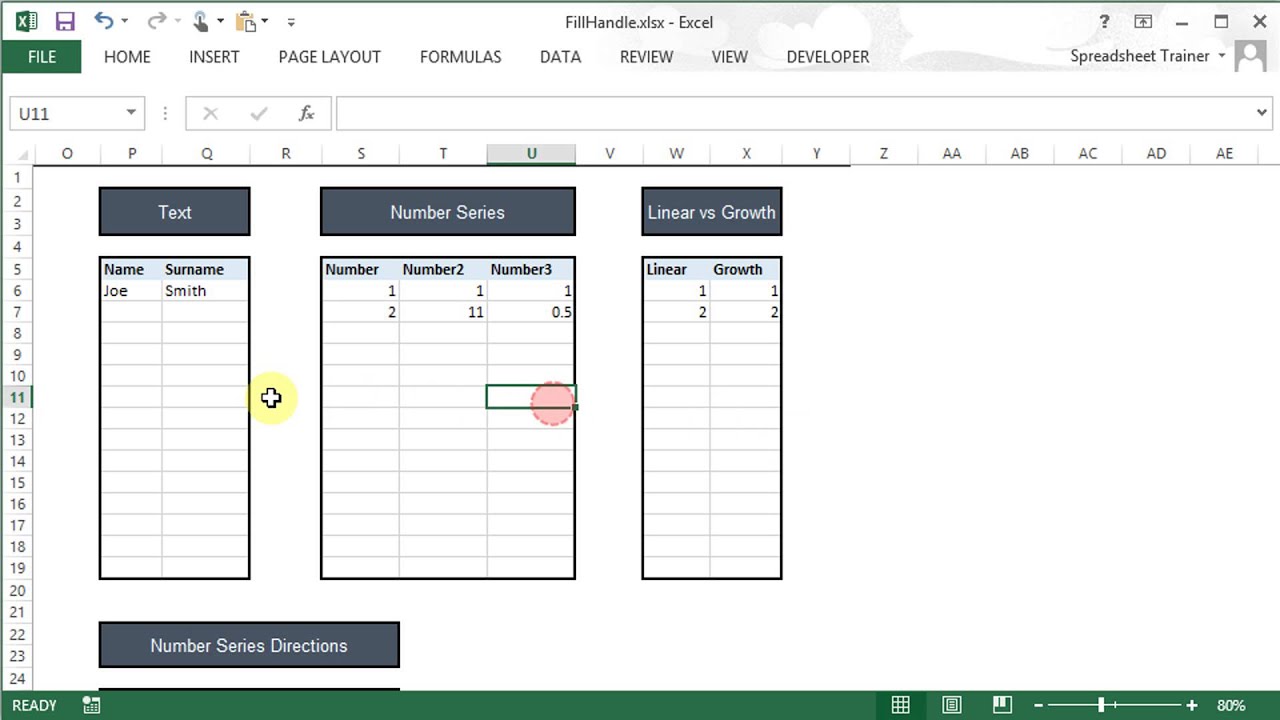Open the Spreadsheet Trainer account dropdown
This screenshot has width=1280, height=720.
pyautogui.click(x=1221, y=56)
